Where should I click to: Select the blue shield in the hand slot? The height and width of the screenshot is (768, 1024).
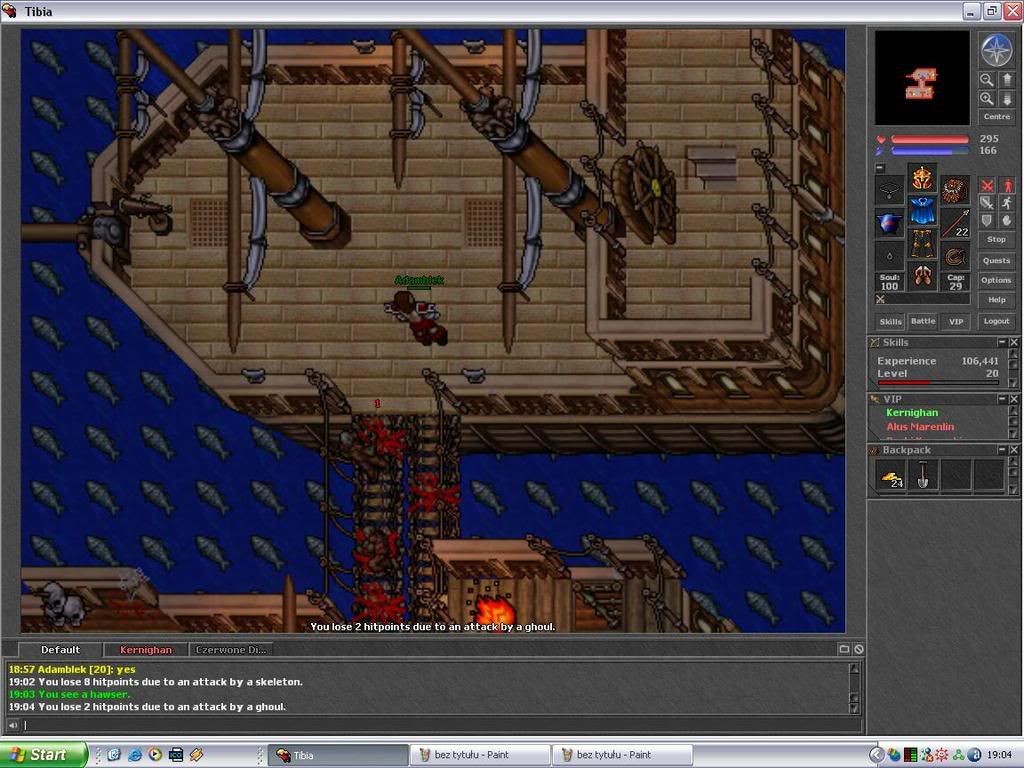(x=889, y=223)
